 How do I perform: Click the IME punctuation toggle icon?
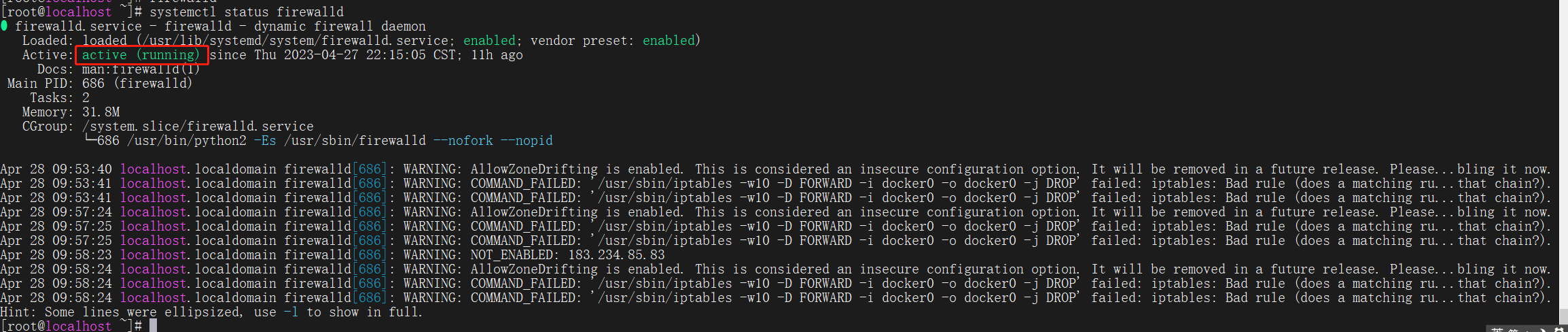click(1527, 330)
